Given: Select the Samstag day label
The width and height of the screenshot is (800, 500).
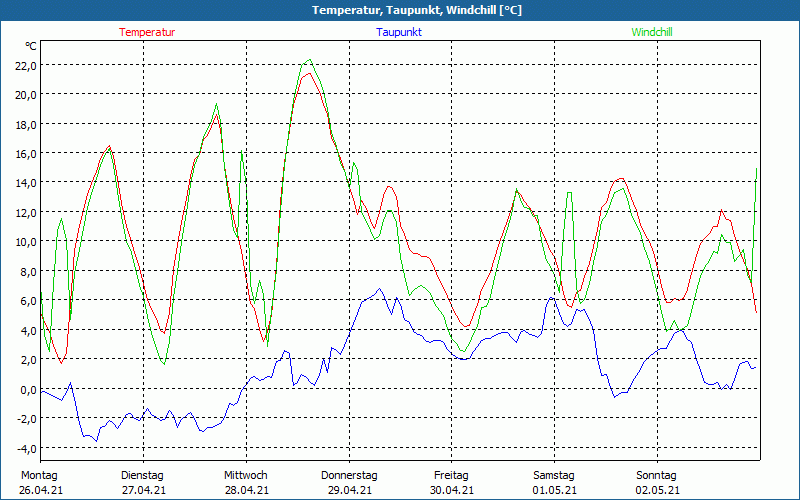Looking at the screenshot, I should point(554,475).
